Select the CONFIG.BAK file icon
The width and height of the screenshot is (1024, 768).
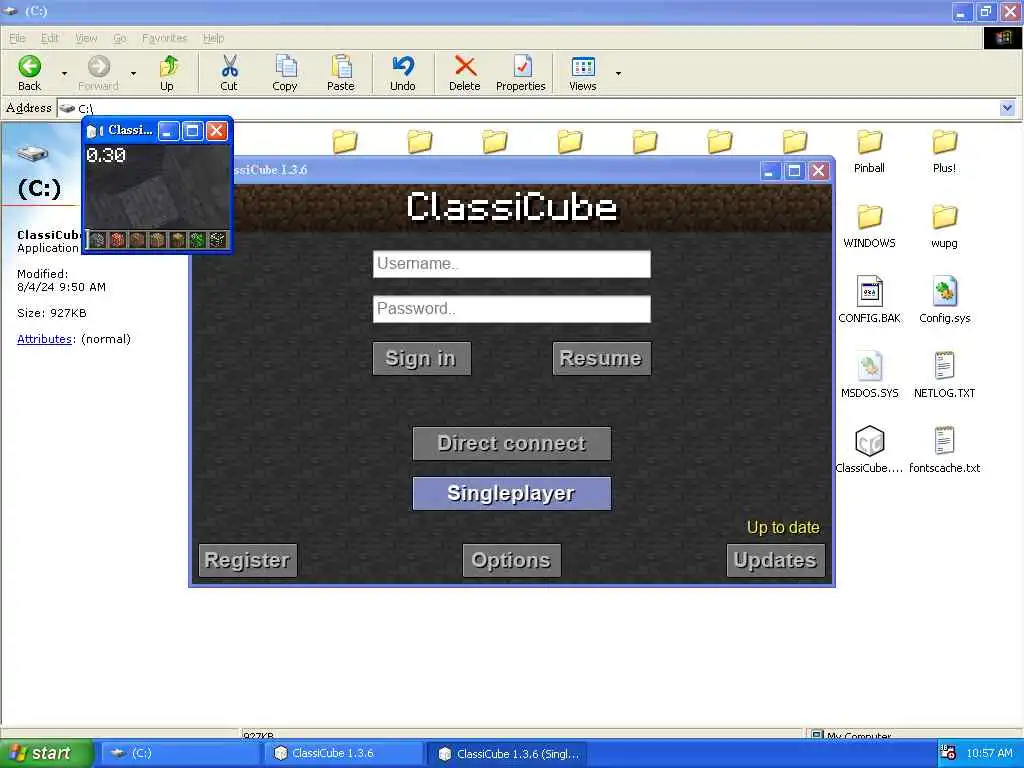(869, 291)
